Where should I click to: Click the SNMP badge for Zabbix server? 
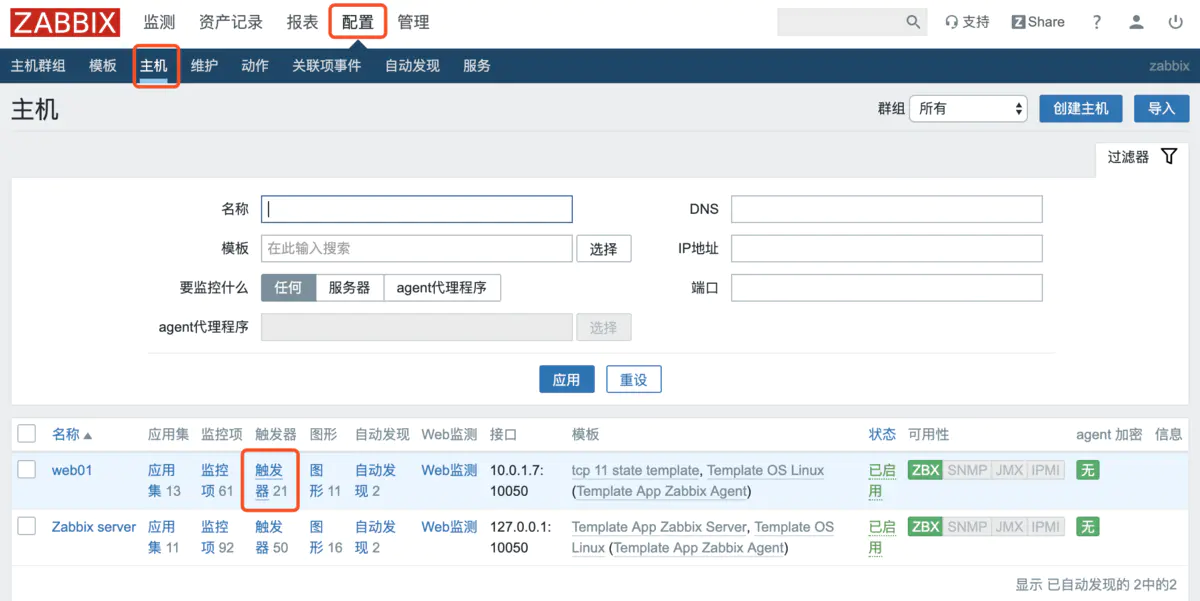click(967, 527)
